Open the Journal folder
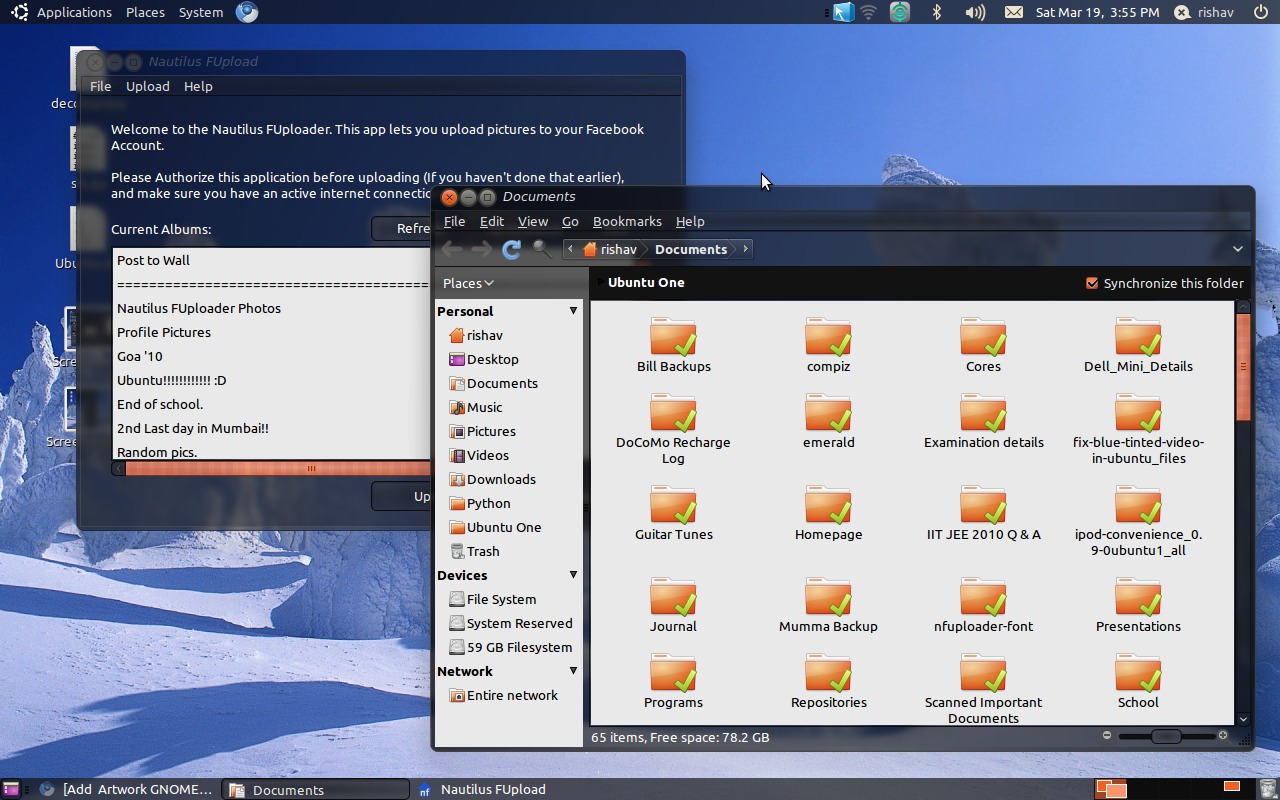The image size is (1280, 800). click(x=673, y=605)
